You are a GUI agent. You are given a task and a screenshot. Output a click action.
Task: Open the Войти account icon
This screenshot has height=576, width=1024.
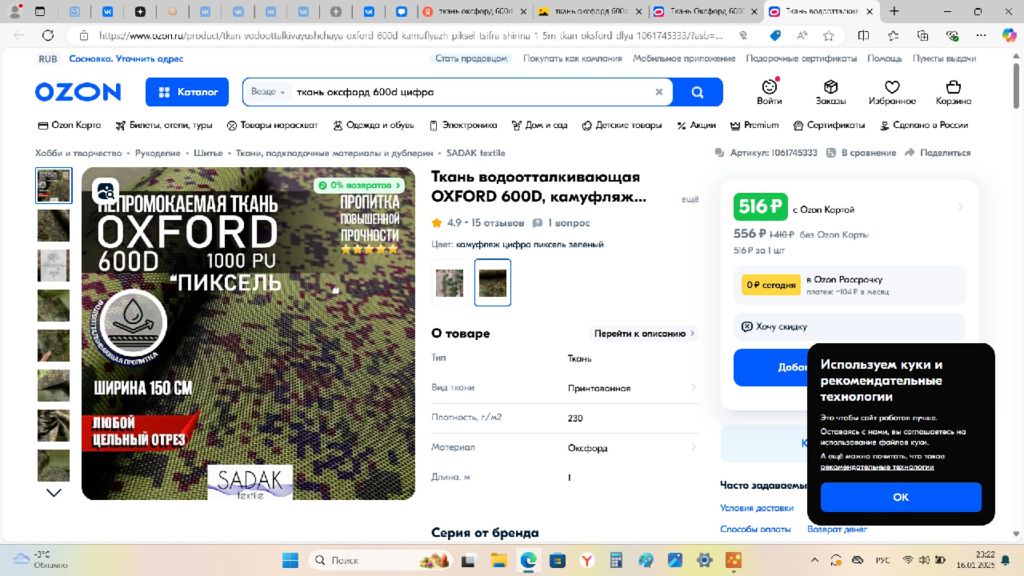(769, 91)
